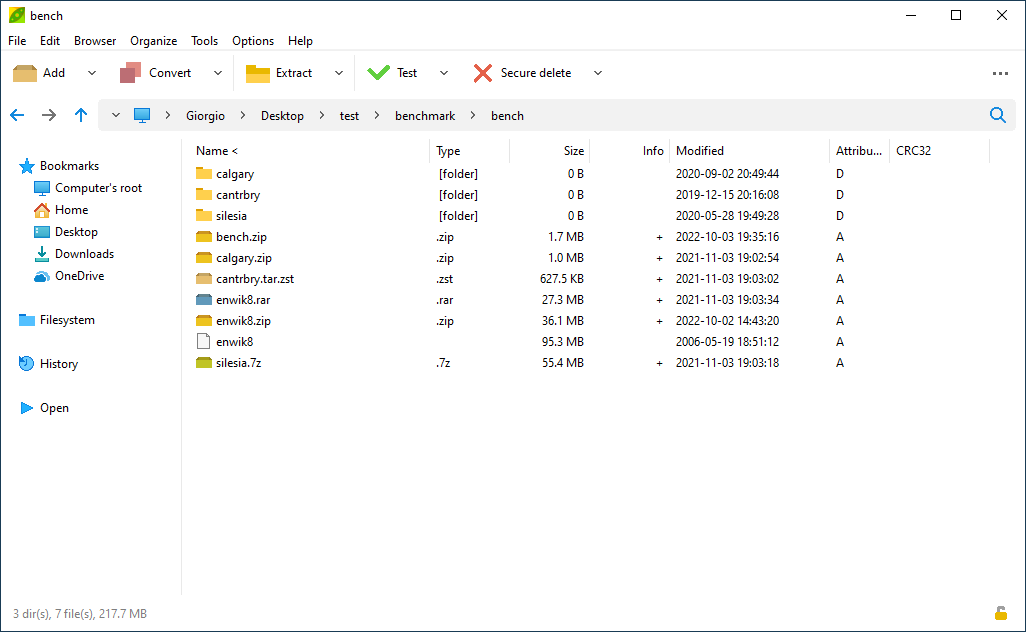
Task: Select the Convert tool icon
Action: pyautogui.click(x=133, y=72)
